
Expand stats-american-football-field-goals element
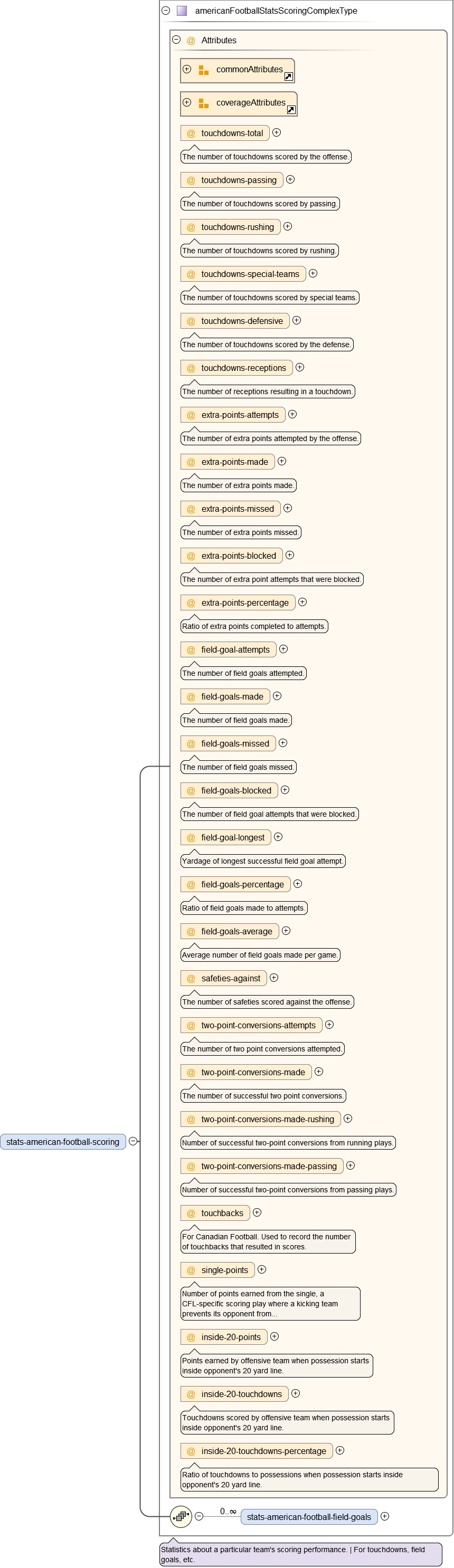coord(384,1516)
